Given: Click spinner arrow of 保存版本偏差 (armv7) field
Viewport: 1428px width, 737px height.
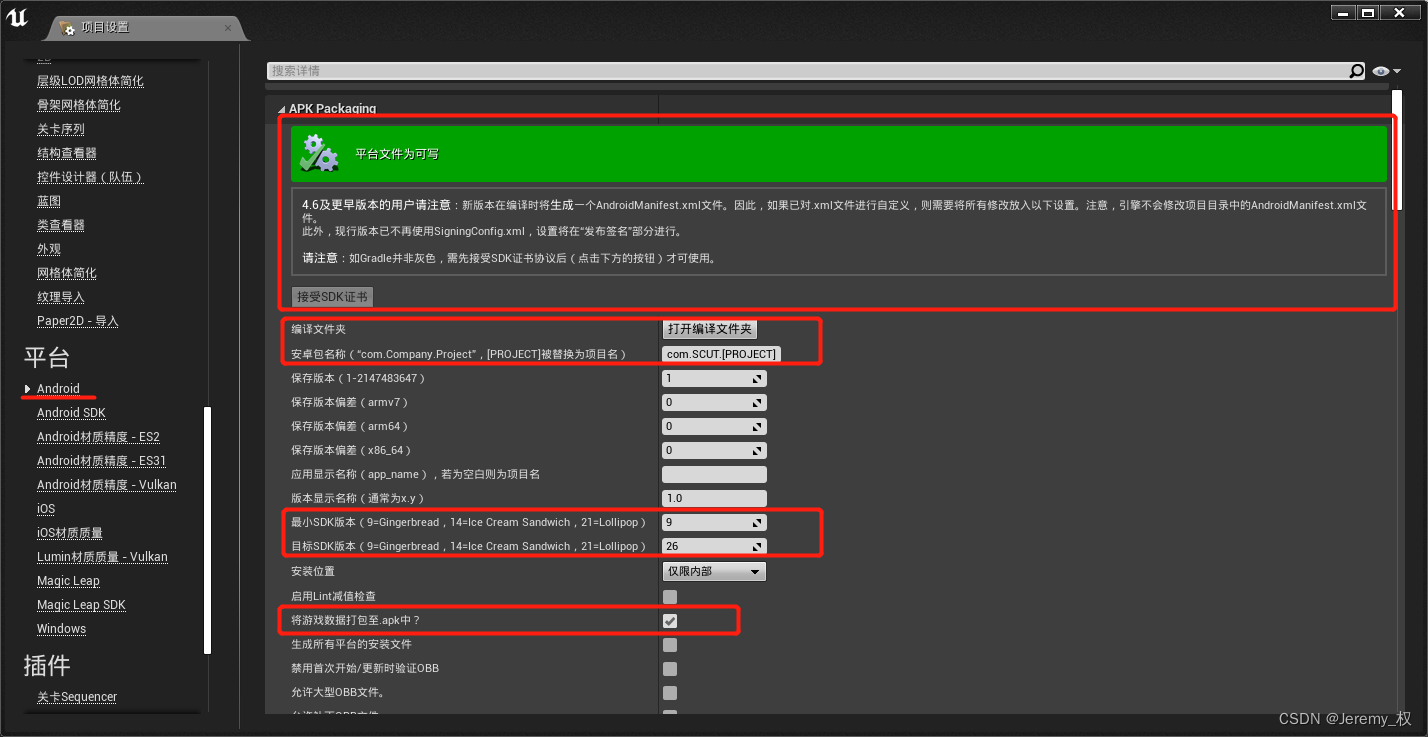Looking at the screenshot, I should pyautogui.click(x=758, y=402).
